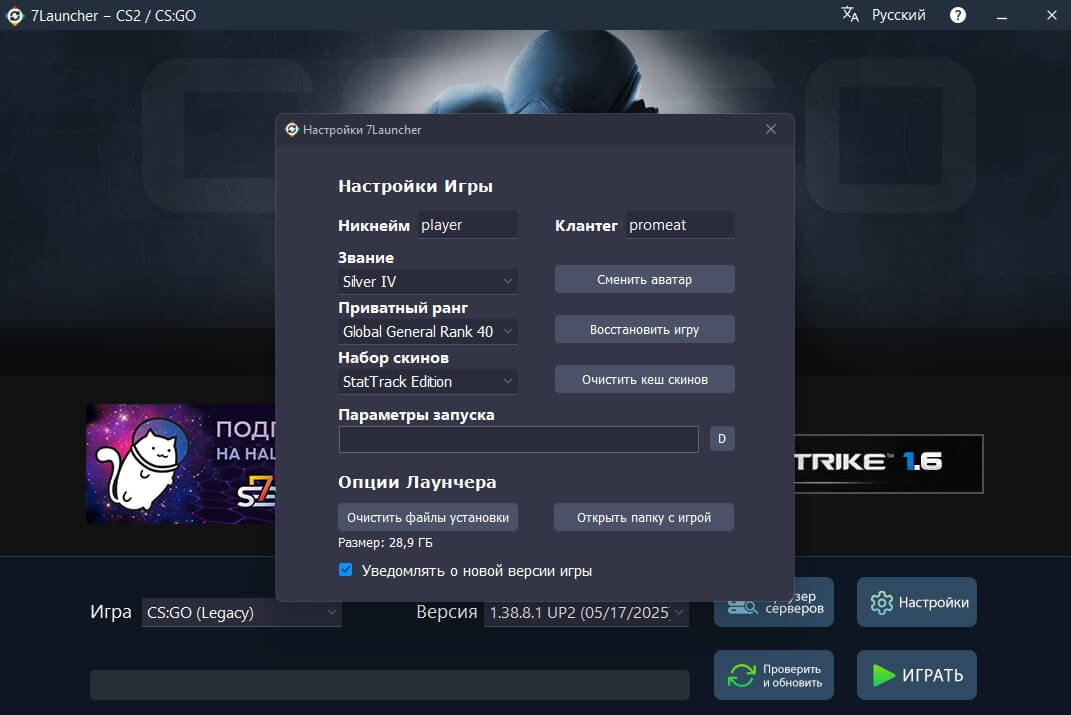Click the help question mark icon
1071x715 pixels.
click(958, 15)
